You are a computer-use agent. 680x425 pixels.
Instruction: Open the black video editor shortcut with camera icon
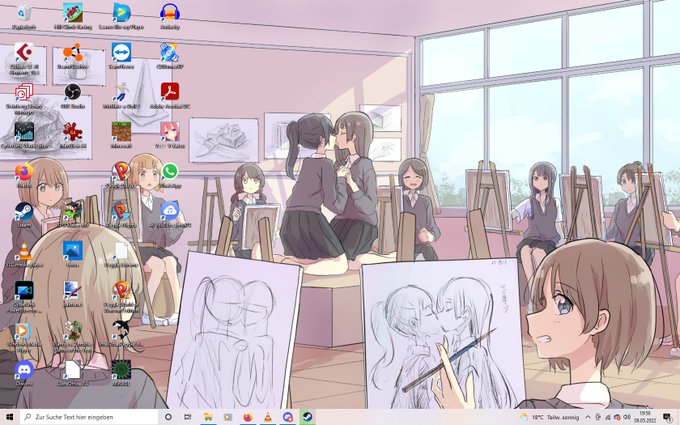[x=24, y=297]
